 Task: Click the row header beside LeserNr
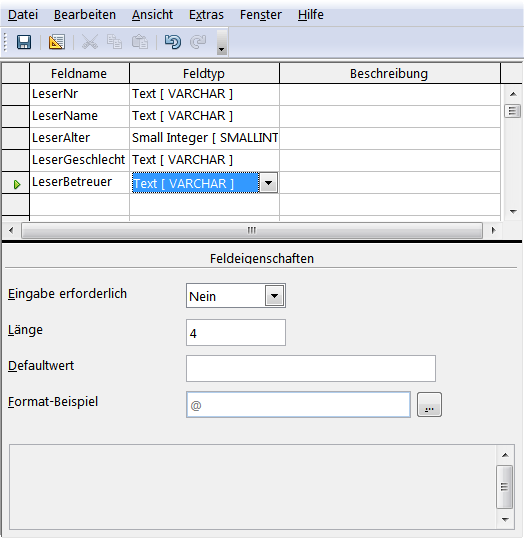[x=15, y=94]
